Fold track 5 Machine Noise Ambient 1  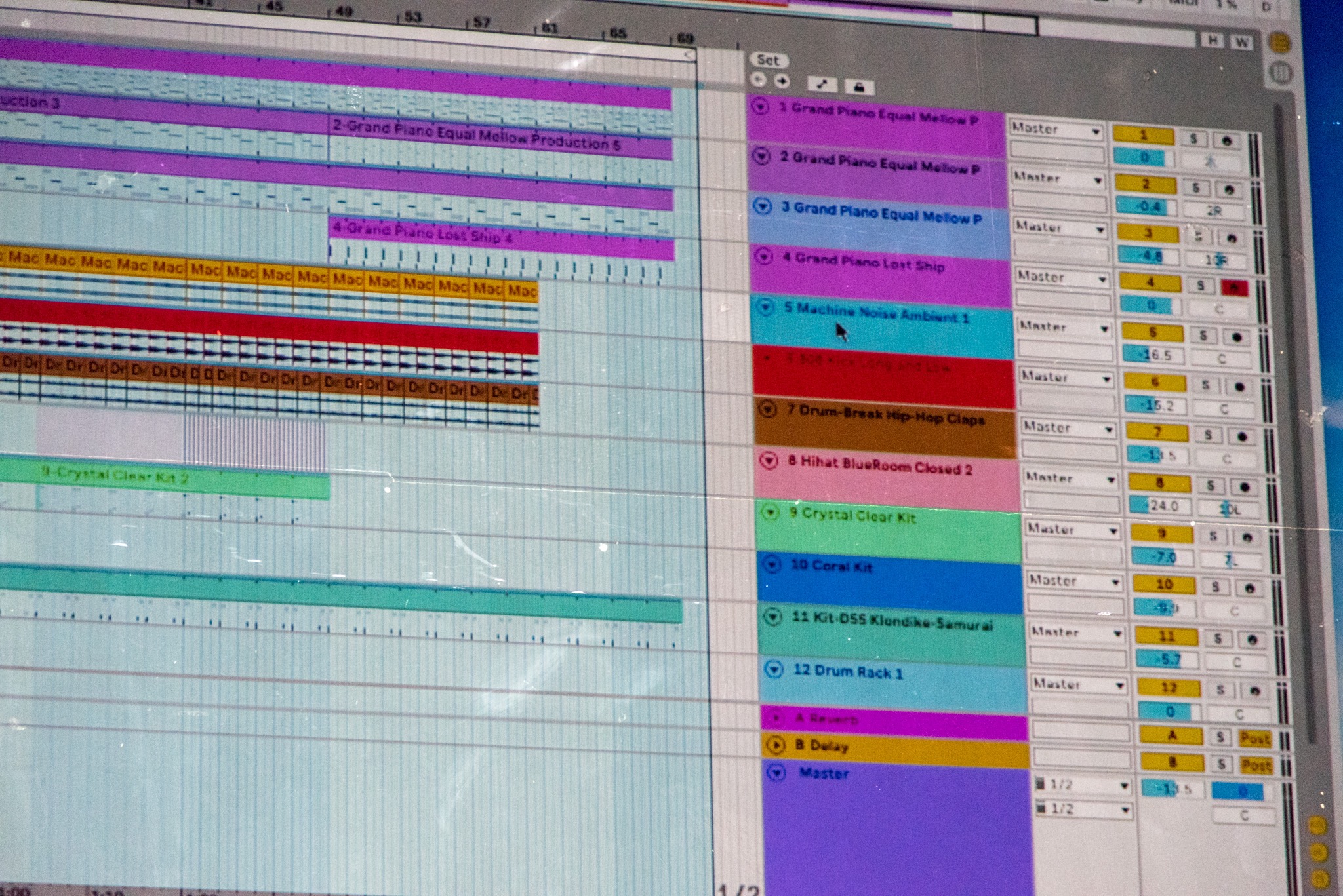pos(765,307)
